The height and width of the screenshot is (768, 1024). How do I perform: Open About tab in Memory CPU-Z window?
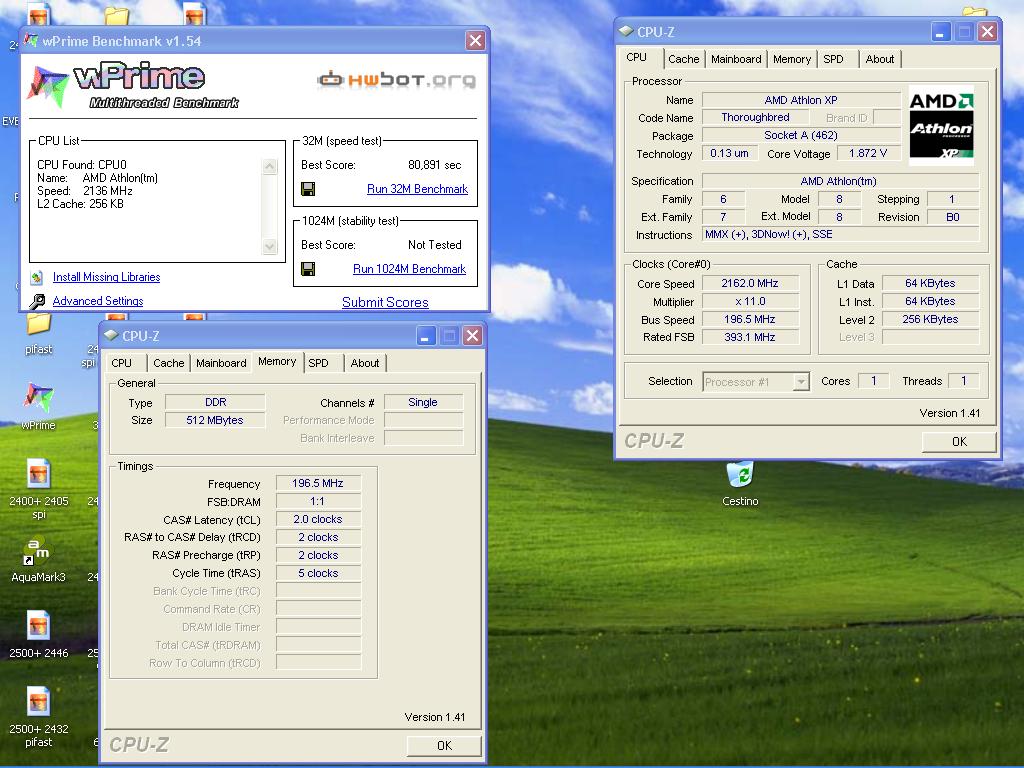pos(364,363)
